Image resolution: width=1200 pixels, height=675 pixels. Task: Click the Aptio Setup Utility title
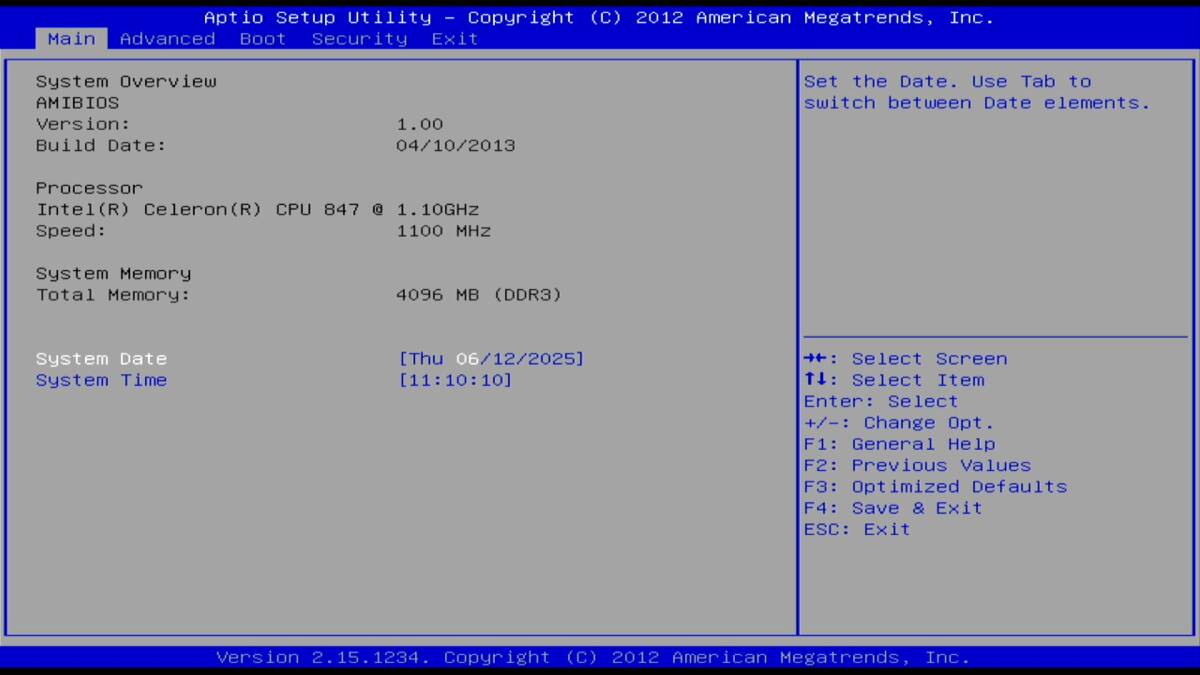point(599,18)
